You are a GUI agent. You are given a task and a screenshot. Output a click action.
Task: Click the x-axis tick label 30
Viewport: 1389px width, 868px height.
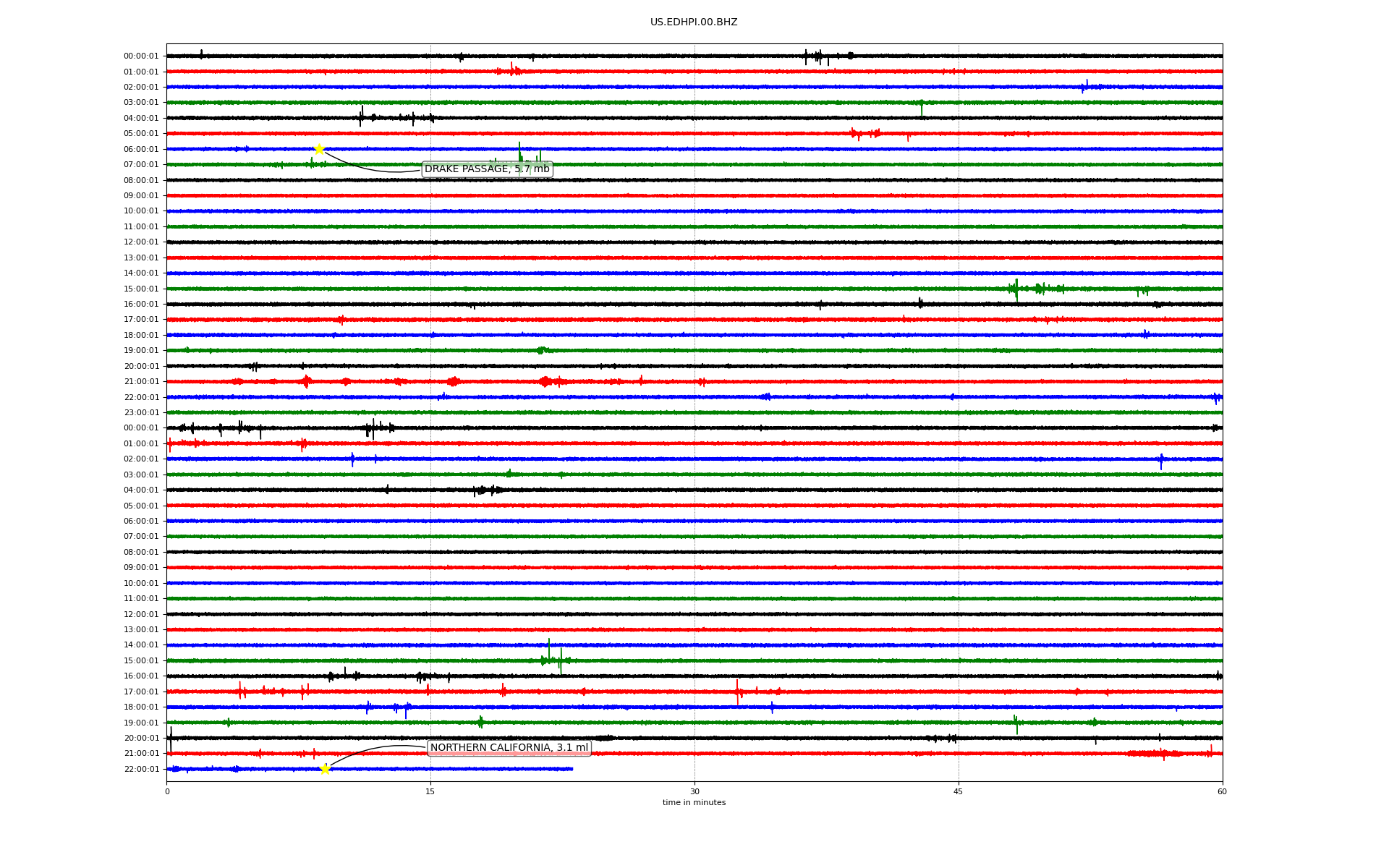tap(694, 791)
